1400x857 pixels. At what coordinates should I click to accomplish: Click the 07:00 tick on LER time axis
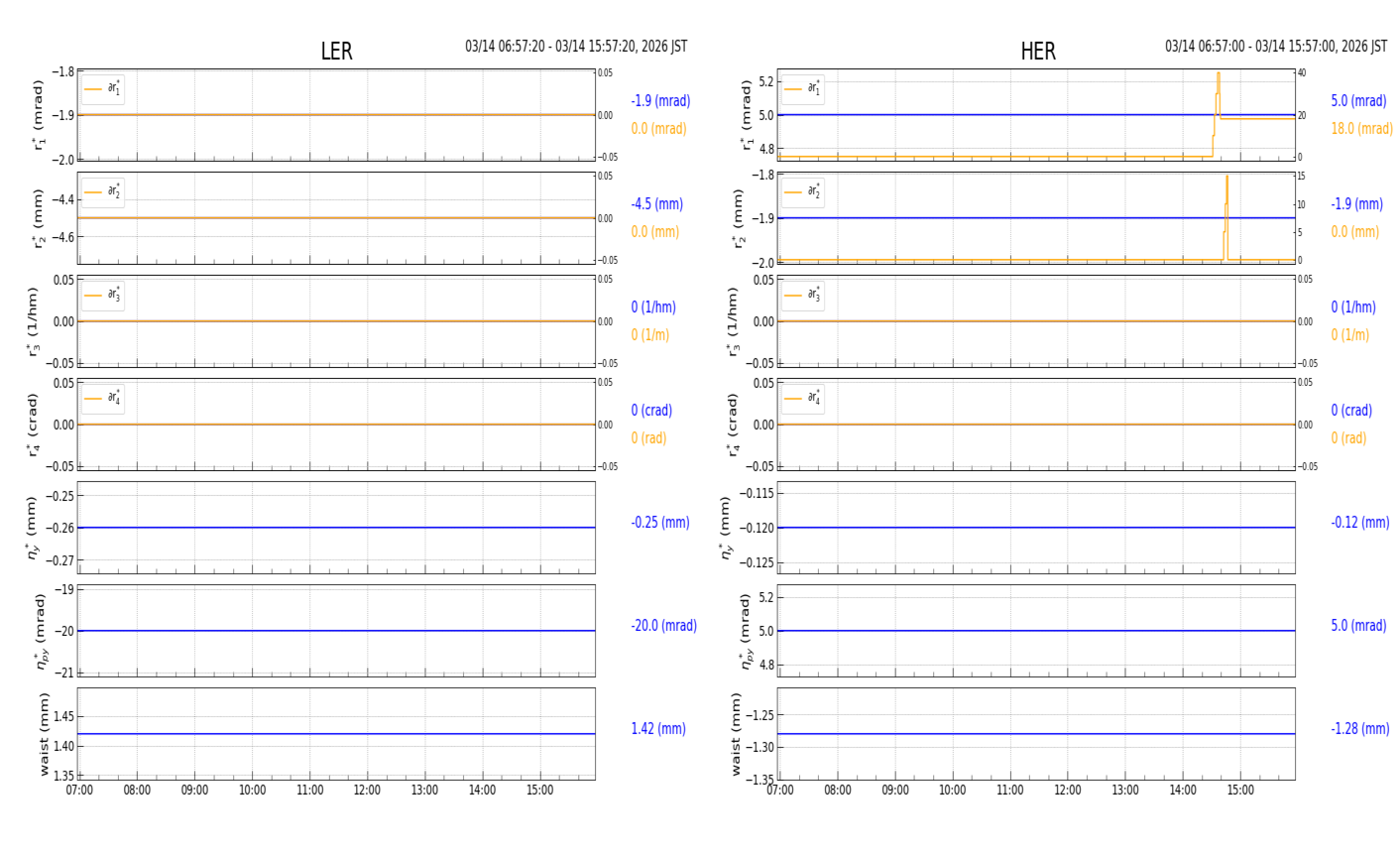(x=79, y=791)
